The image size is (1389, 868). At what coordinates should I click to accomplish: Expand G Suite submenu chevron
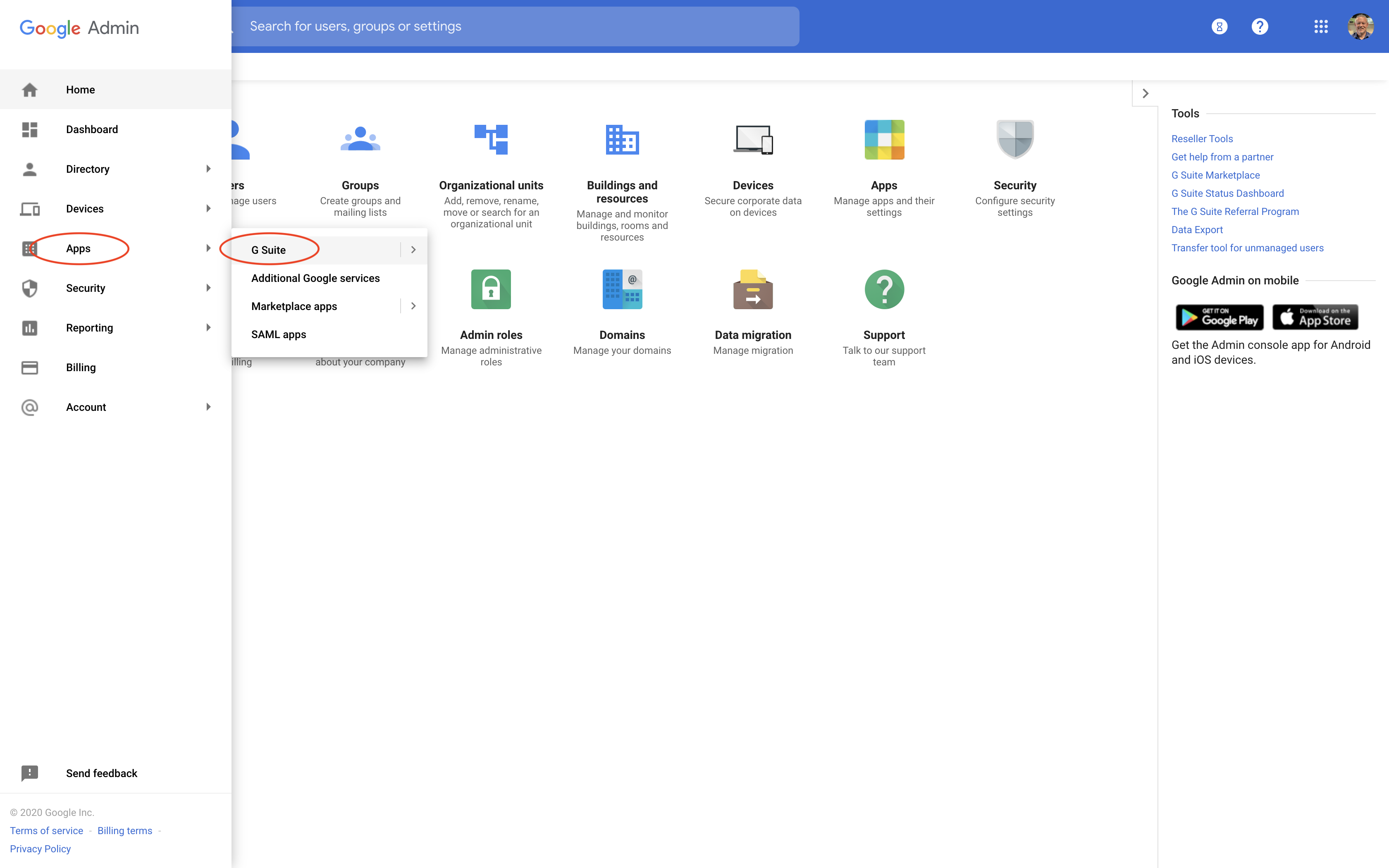pos(413,250)
